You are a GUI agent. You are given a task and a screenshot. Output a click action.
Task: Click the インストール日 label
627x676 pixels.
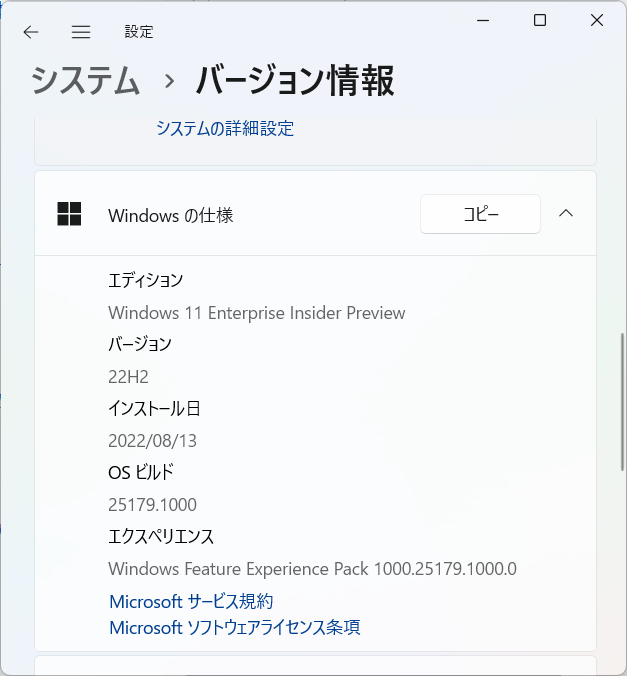tap(154, 408)
